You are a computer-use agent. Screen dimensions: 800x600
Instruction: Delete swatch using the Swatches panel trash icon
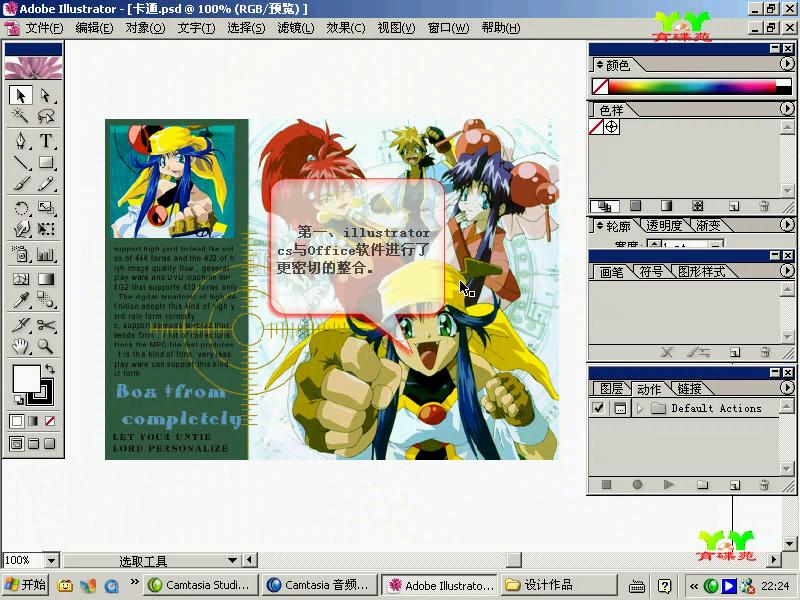[764, 206]
